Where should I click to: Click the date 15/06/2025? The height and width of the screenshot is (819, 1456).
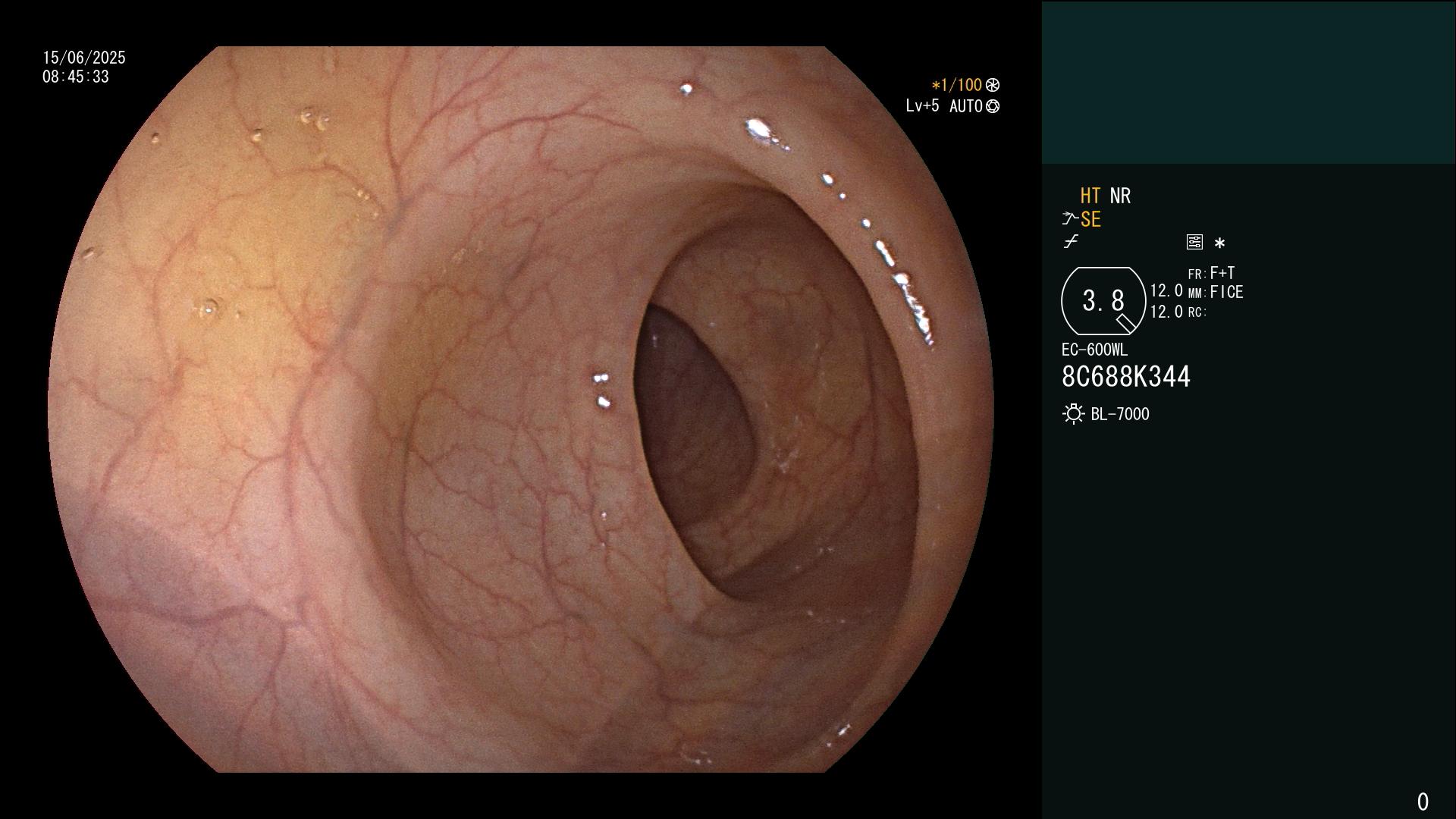pyautogui.click(x=84, y=58)
